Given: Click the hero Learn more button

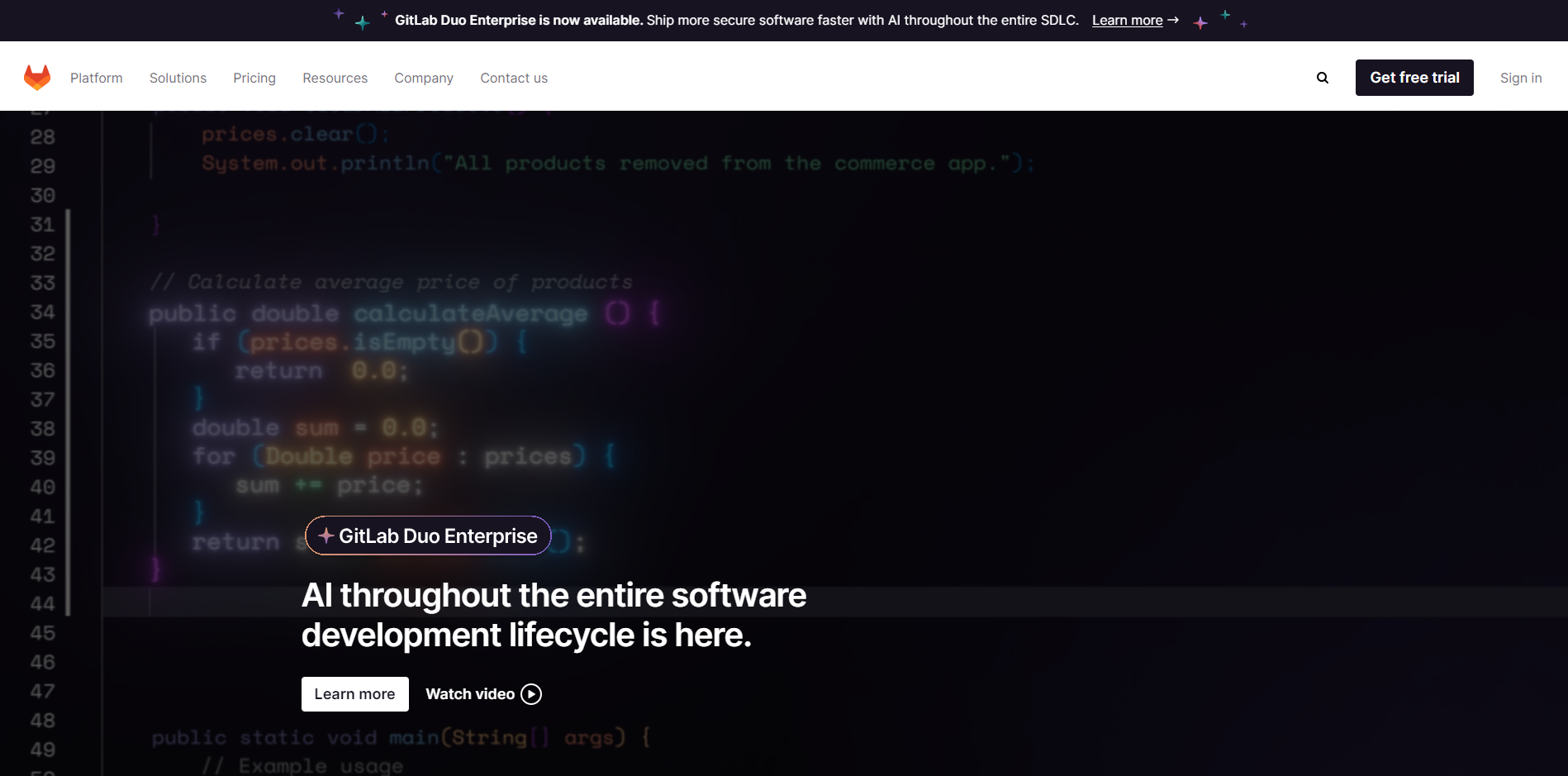Looking at the screenshot, I should [354, 694].
